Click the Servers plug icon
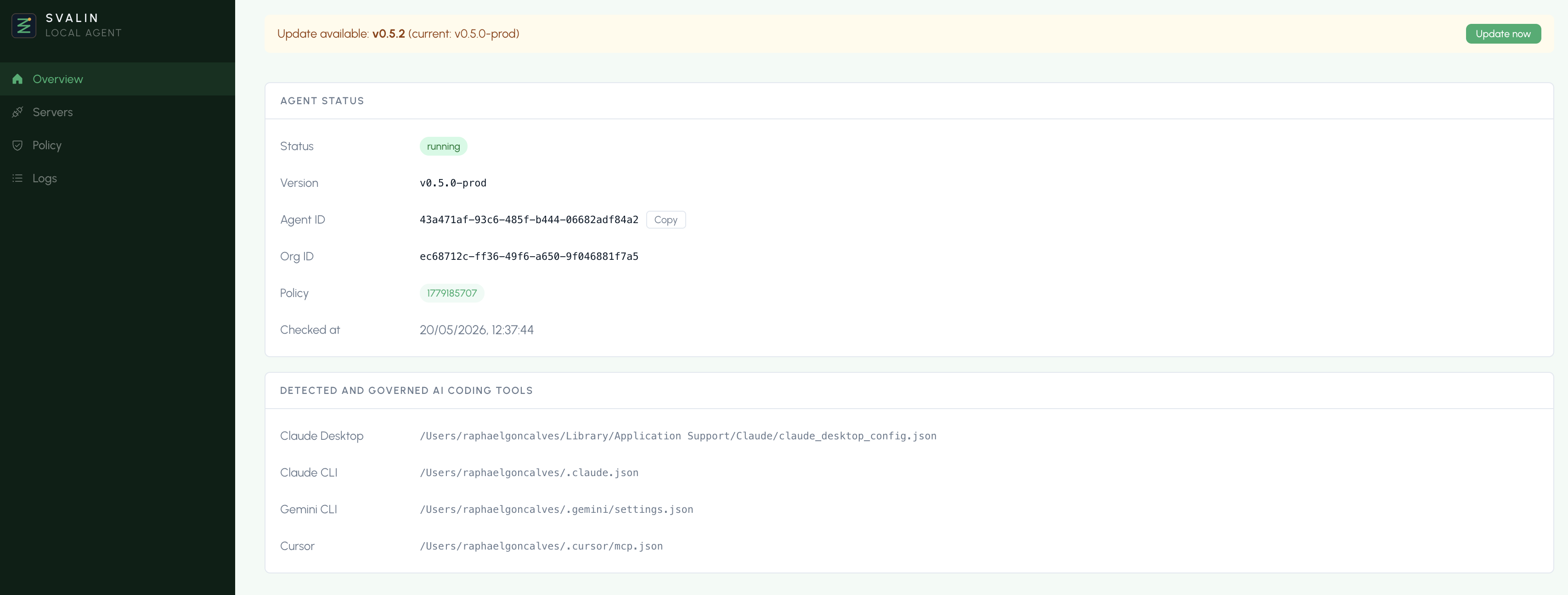 point(17,112)
